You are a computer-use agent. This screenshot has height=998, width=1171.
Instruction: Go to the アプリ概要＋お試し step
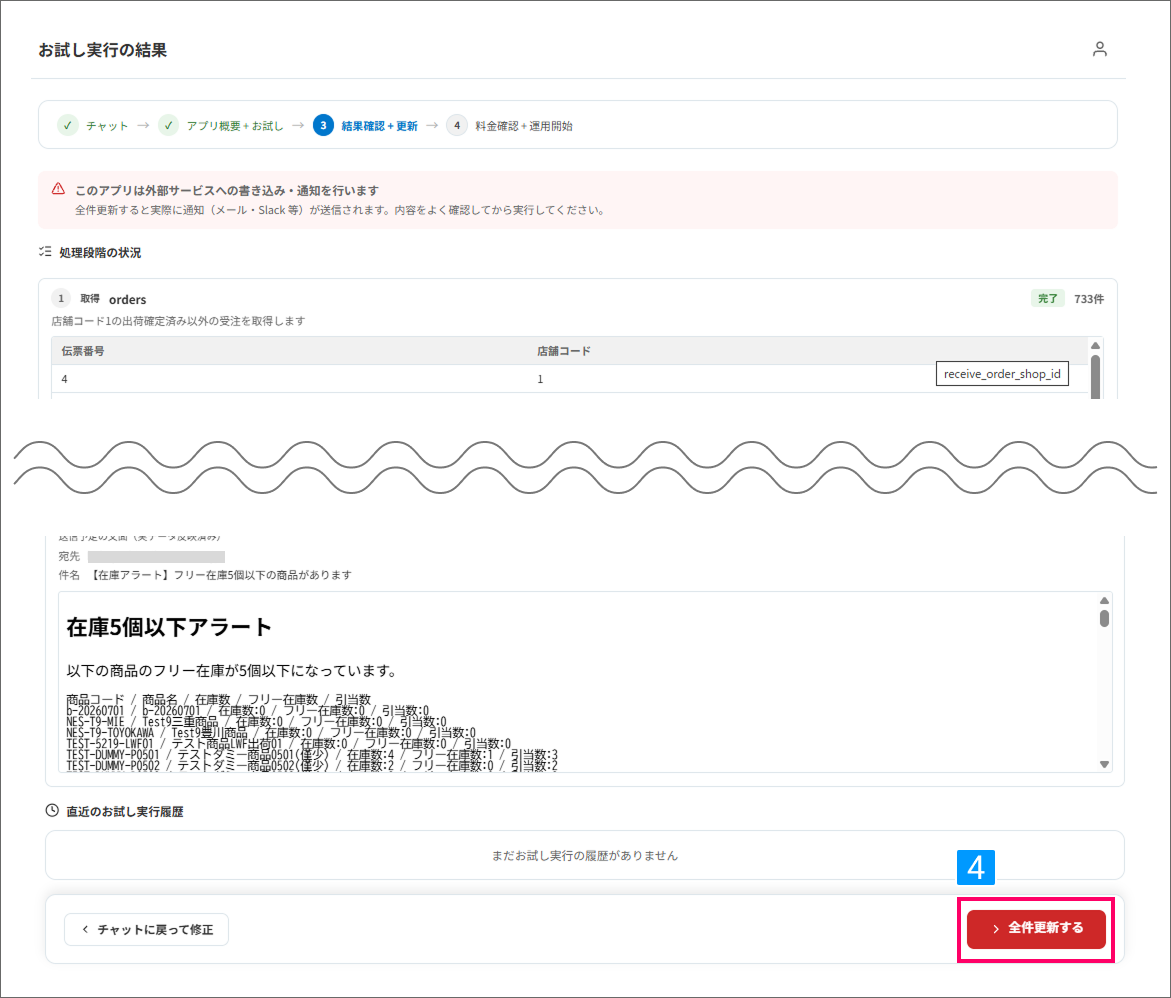(x=234, y=126)
